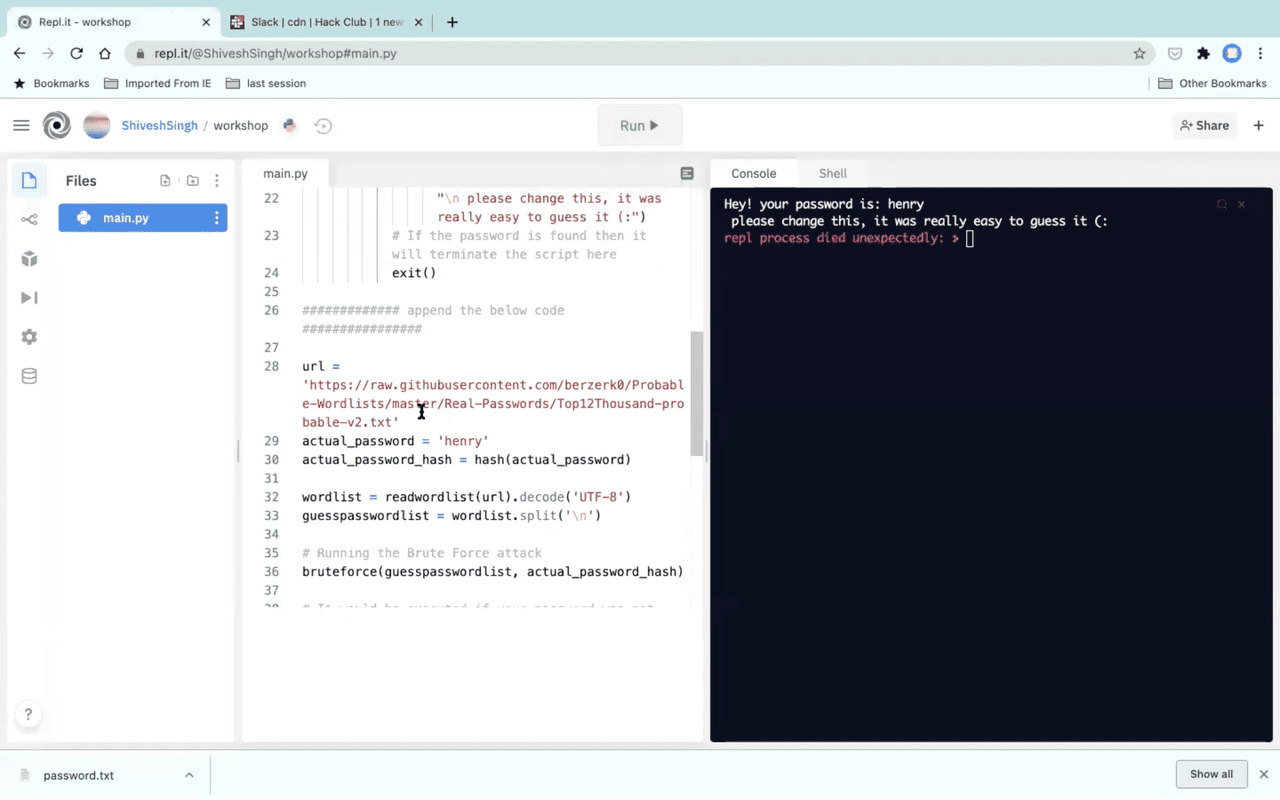Open the main.py file options menu

[x=216, y=218]
